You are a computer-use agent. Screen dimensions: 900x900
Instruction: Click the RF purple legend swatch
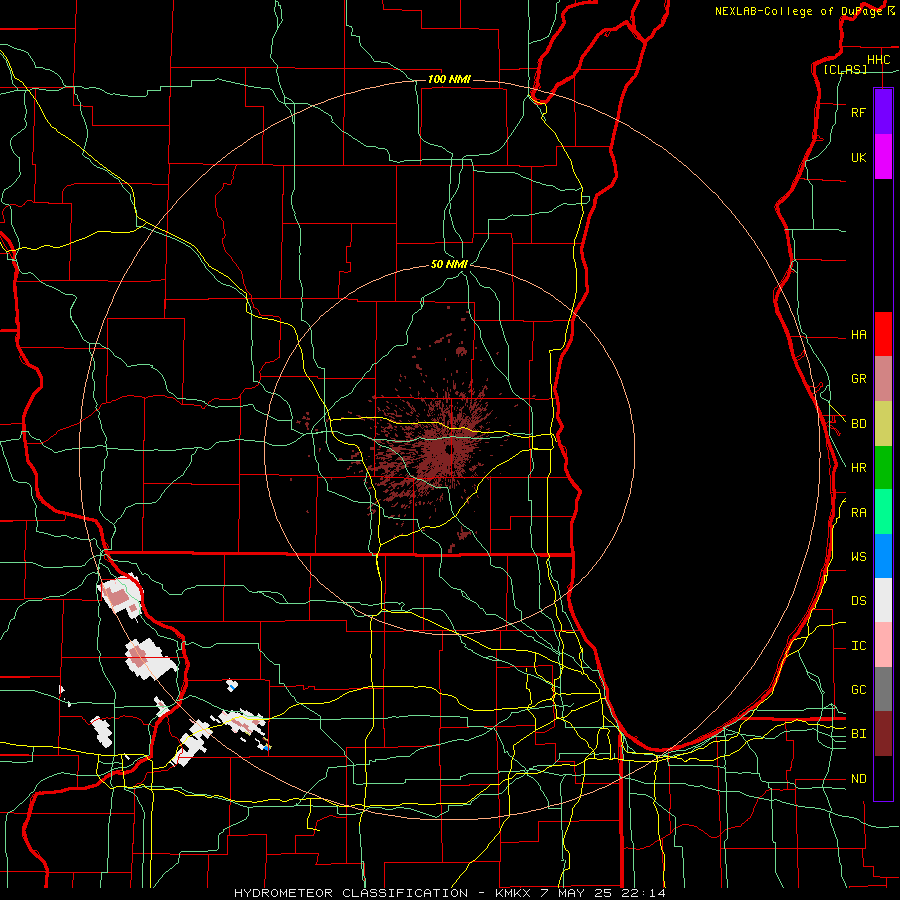[883, 112]
